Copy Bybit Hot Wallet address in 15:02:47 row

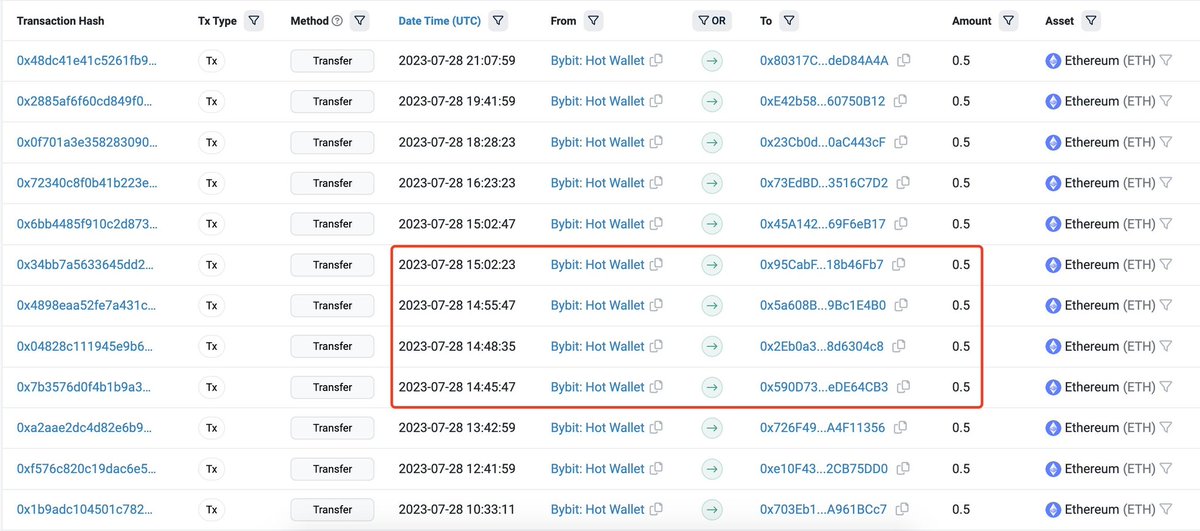point(657,224)
